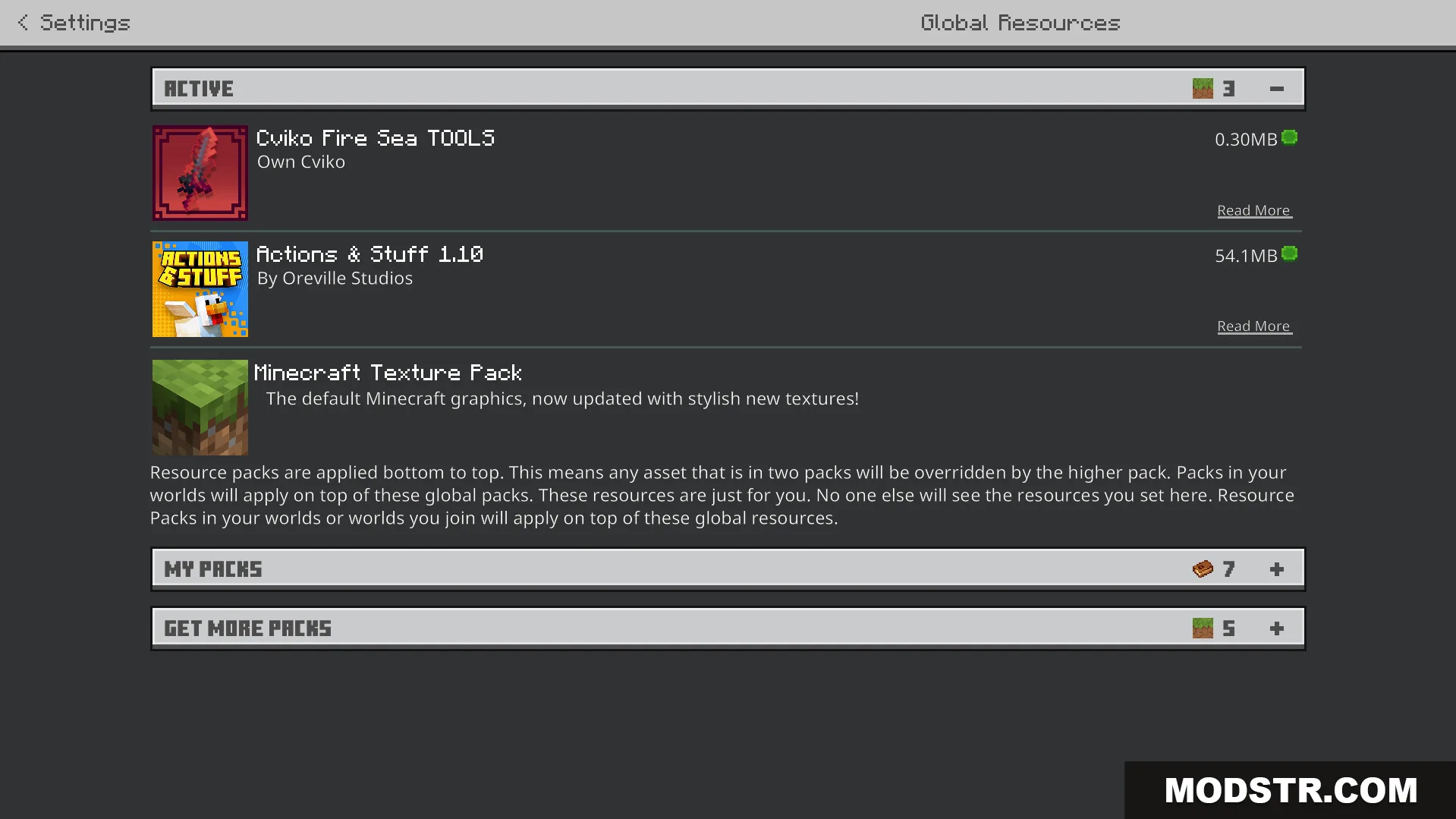This screenshot has width=1456, height=819.
Task: Click the Own Cviko author text
Action: click(301, 162)
